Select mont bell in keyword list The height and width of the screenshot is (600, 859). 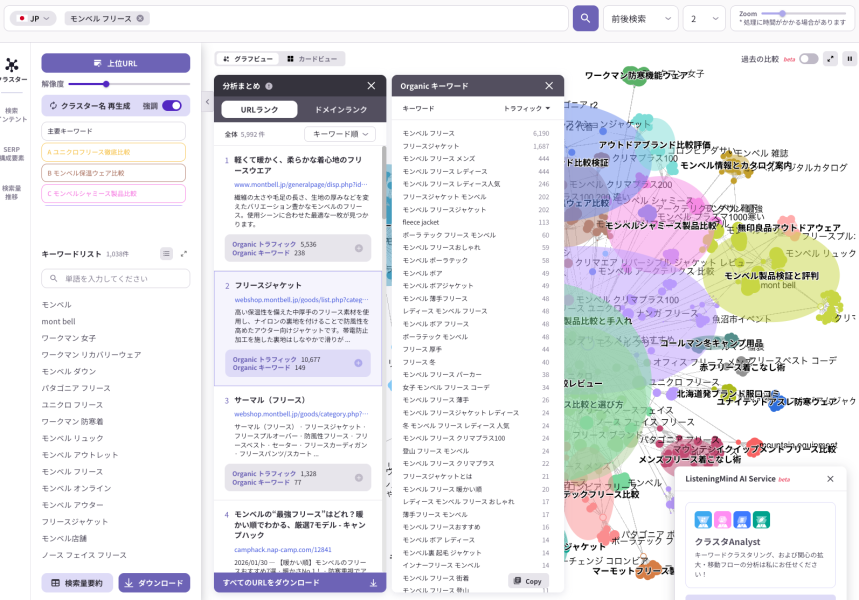59,322
